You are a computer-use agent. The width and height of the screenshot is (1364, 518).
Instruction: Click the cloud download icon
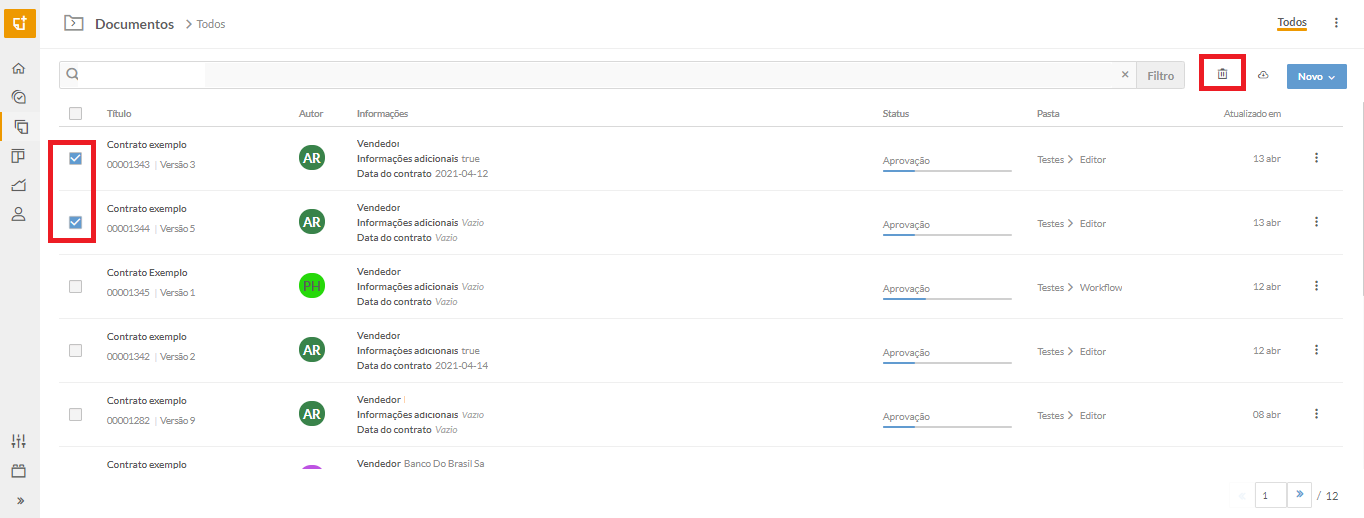coord(1263,76)
